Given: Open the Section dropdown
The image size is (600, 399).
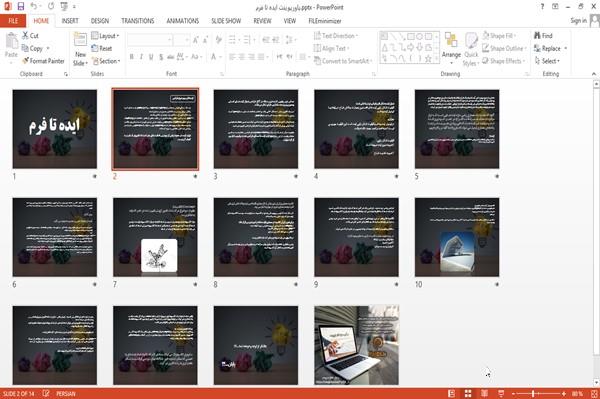Looking at the screenshot, I should [x=106, y=61].
